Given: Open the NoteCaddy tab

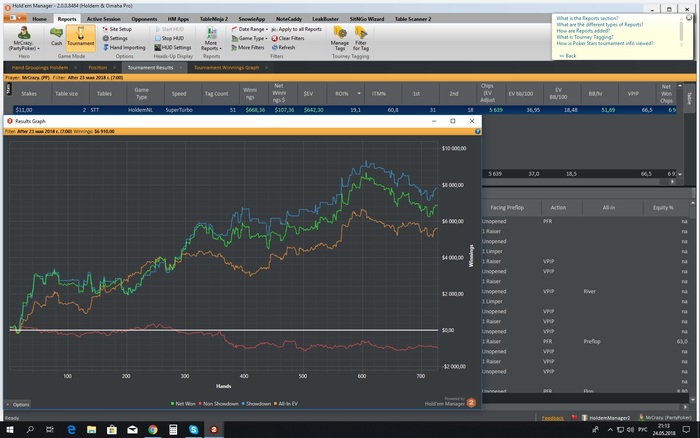Looking at the screenshot, I should point(289,19).
